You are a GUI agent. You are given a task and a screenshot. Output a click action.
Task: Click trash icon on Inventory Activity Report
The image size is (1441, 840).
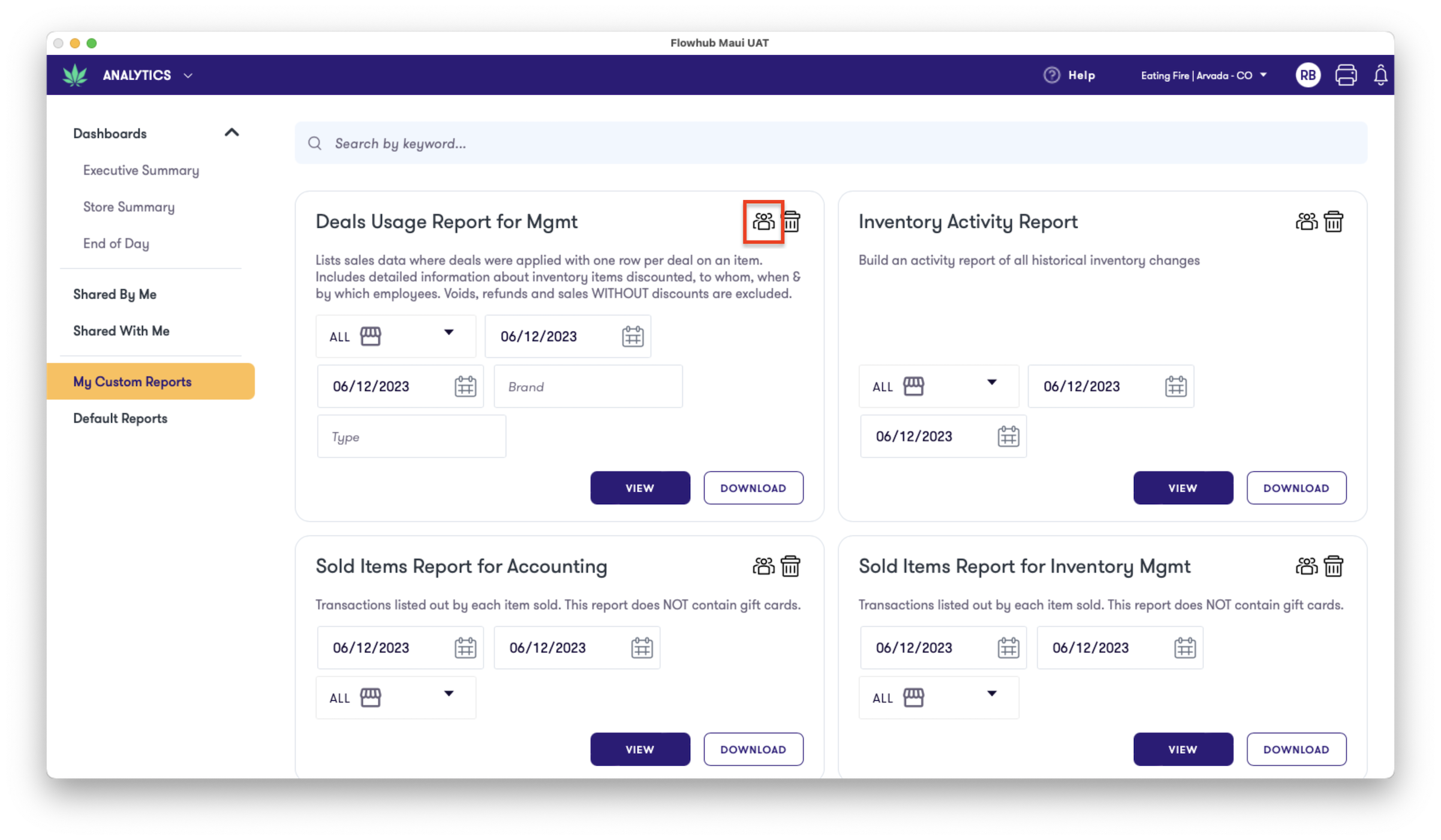coord(1334,222)
